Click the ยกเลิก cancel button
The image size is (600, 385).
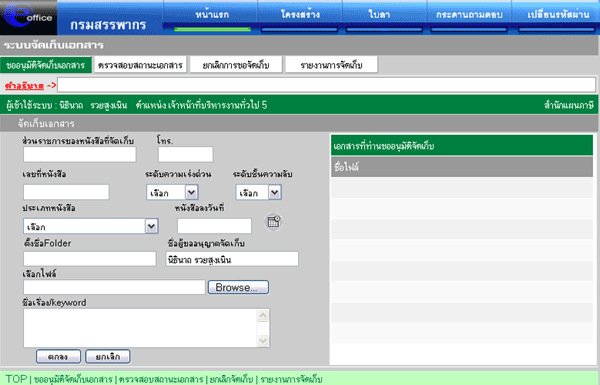click(108, 357)
